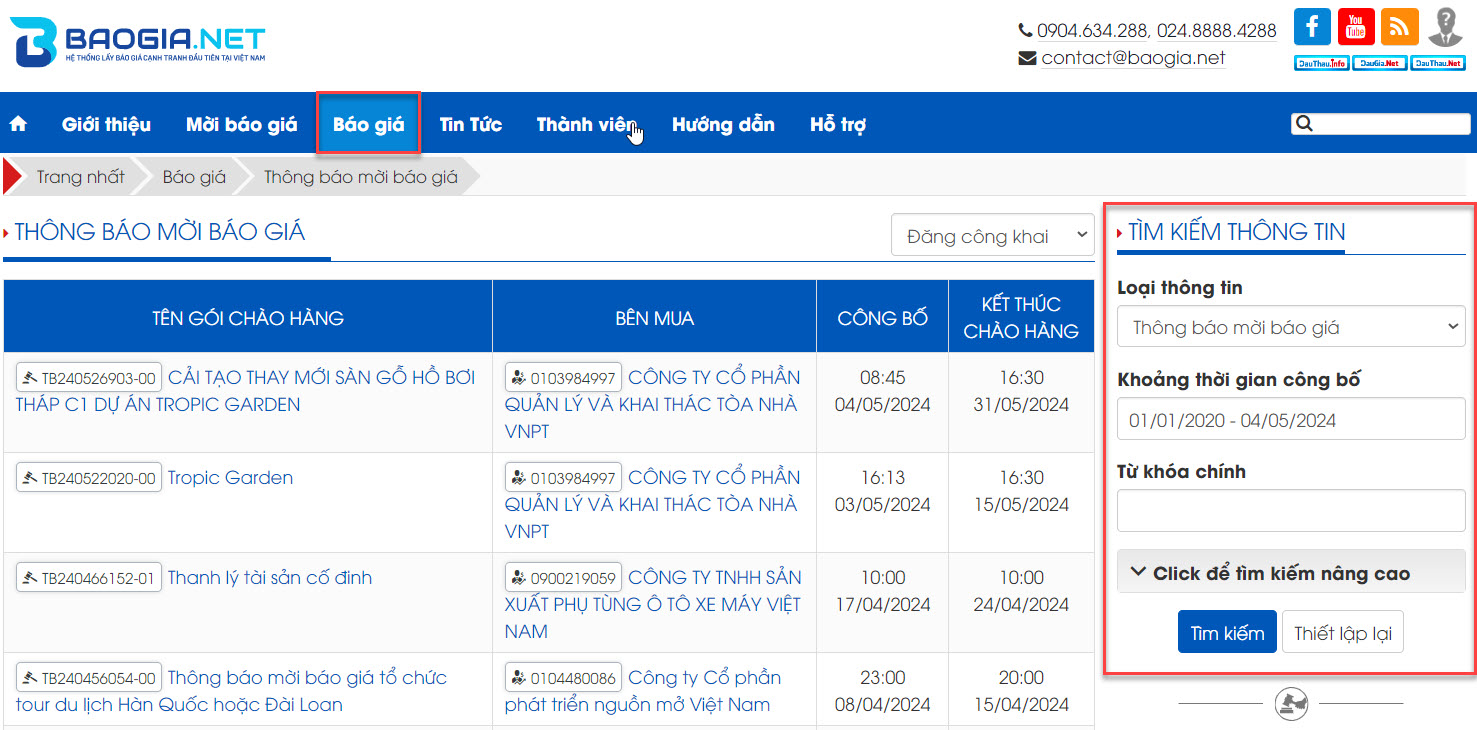1477x730 pixels.
Task: Click the THÔNG BÁO MỜI BÁO GIÁ heading
Action: 160,232
